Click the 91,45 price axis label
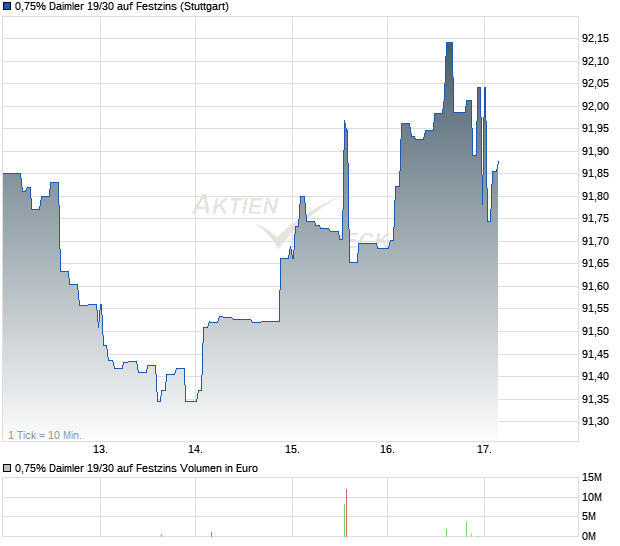This screenshot has height=546, width=620. tap(595, 354)
